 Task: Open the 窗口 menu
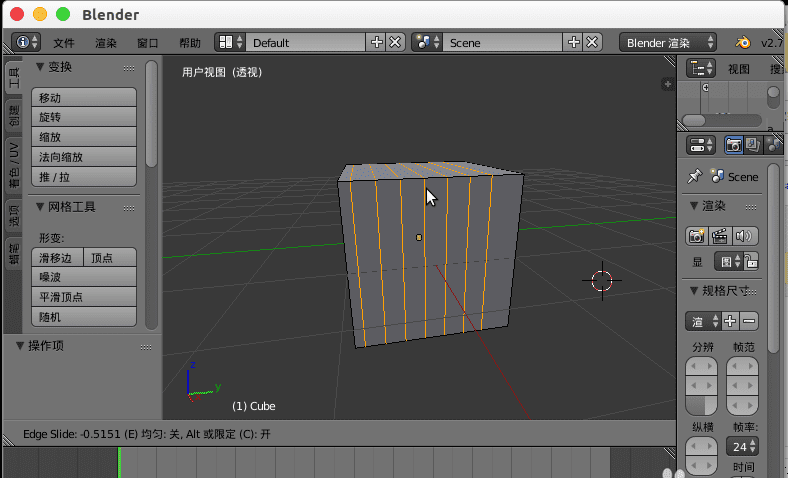pyautogui.click(x=148, y=43)
